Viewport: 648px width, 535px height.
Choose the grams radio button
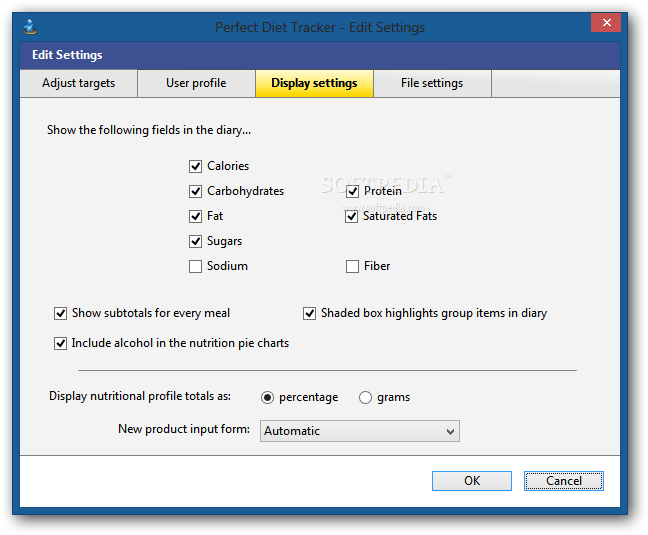365,397
